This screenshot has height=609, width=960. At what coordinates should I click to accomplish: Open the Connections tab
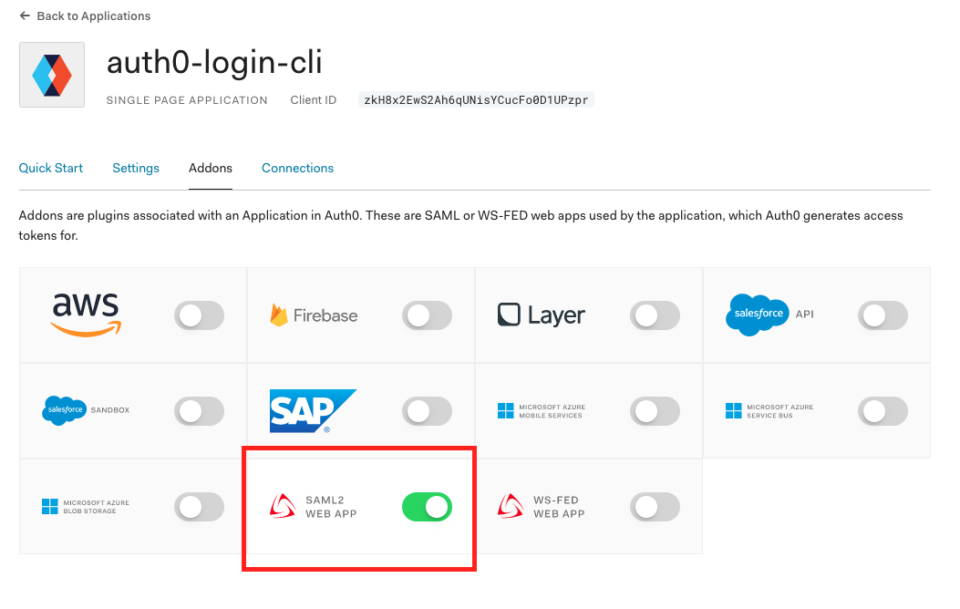click(297, 168)
